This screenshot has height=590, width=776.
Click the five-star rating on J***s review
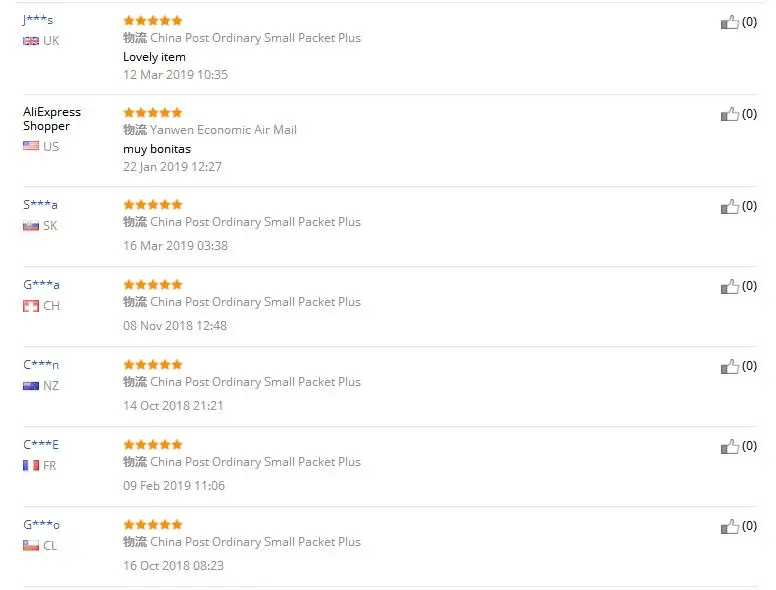(x=152, y=20)
